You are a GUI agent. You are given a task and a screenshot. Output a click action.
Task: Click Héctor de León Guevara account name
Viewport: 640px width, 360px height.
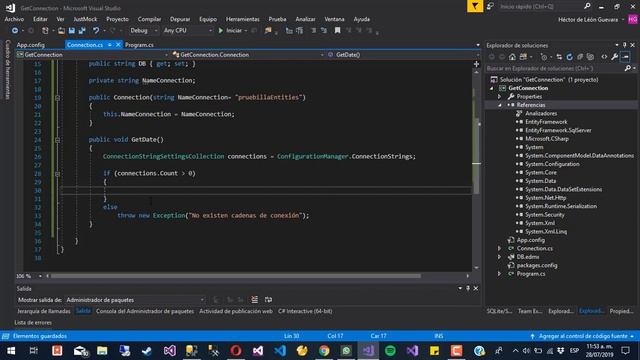588,20
